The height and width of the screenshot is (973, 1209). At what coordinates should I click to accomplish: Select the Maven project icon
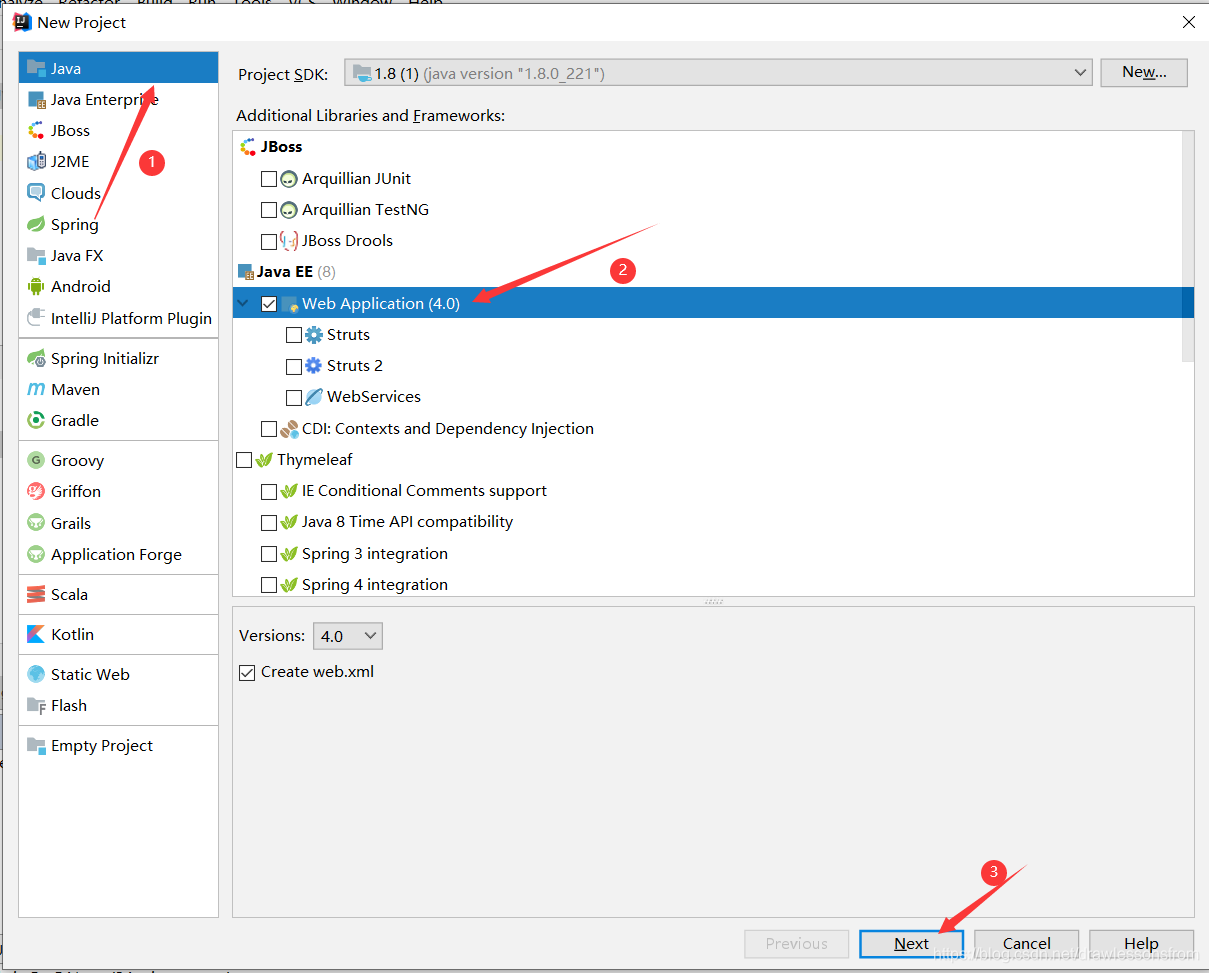coord(36,389)
